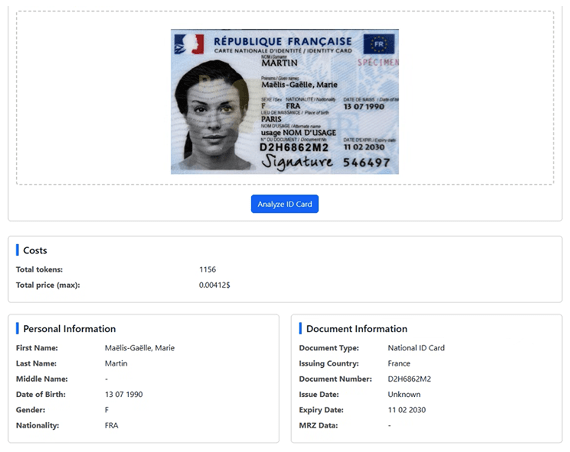Click the Issuing Country value France

pyautogui.click(x=399, y=363)
